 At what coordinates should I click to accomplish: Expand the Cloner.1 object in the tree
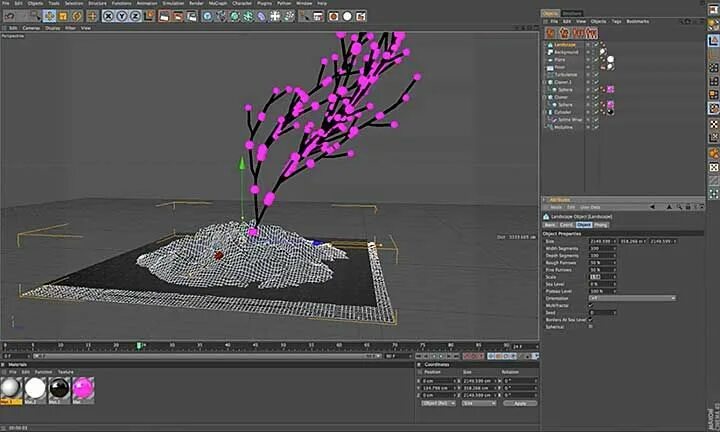[x=545, y=82]
